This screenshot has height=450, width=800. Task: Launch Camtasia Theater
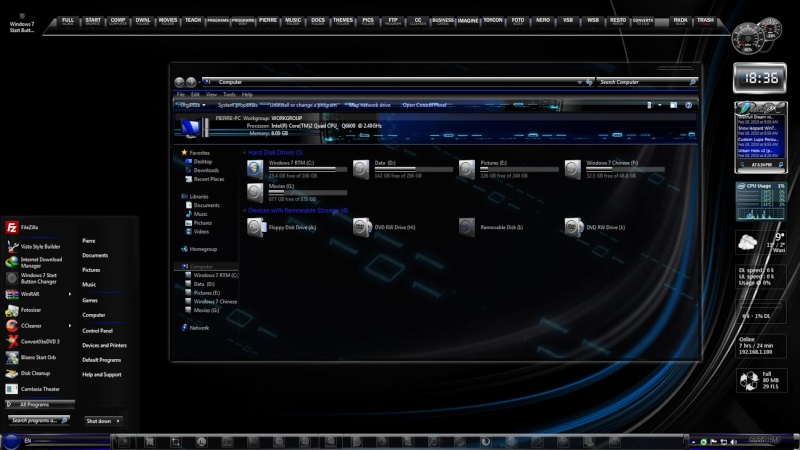pyautogui.click(x=33, y=389)
